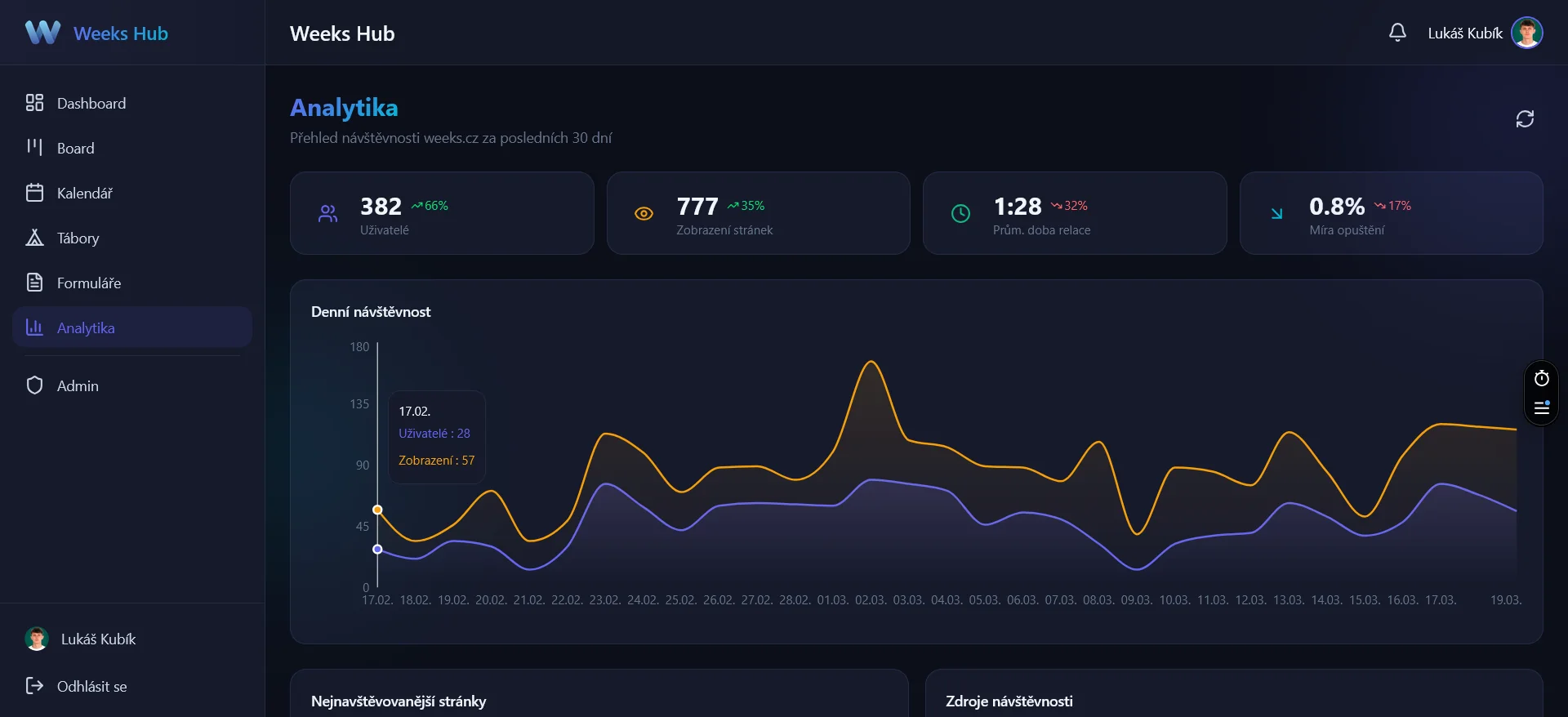Click the Analytika bar chart icon
The width and height of the screenshot is (1568, 717).
click(34, 327)
